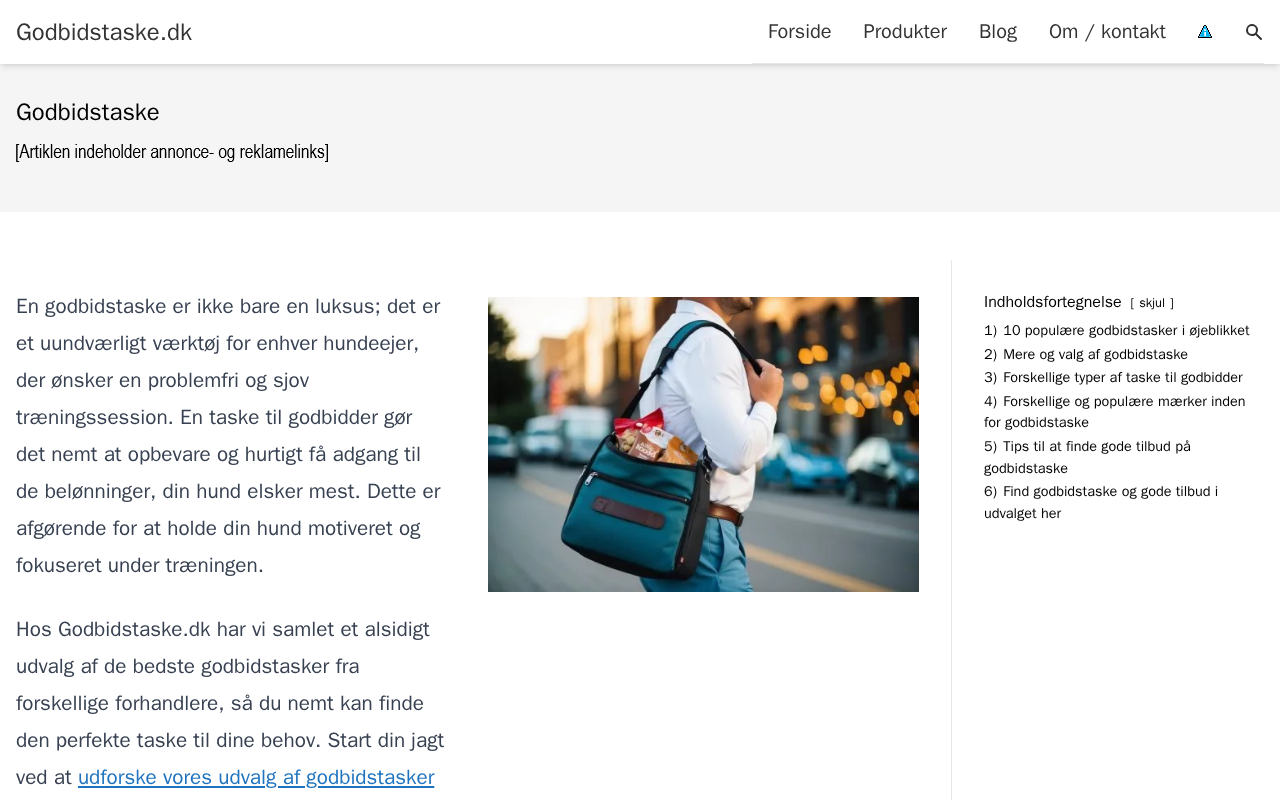The height and width of the screenshot is (800, 1280).
Task: Open the search magnifier icon
Action: coord(1253,32)
